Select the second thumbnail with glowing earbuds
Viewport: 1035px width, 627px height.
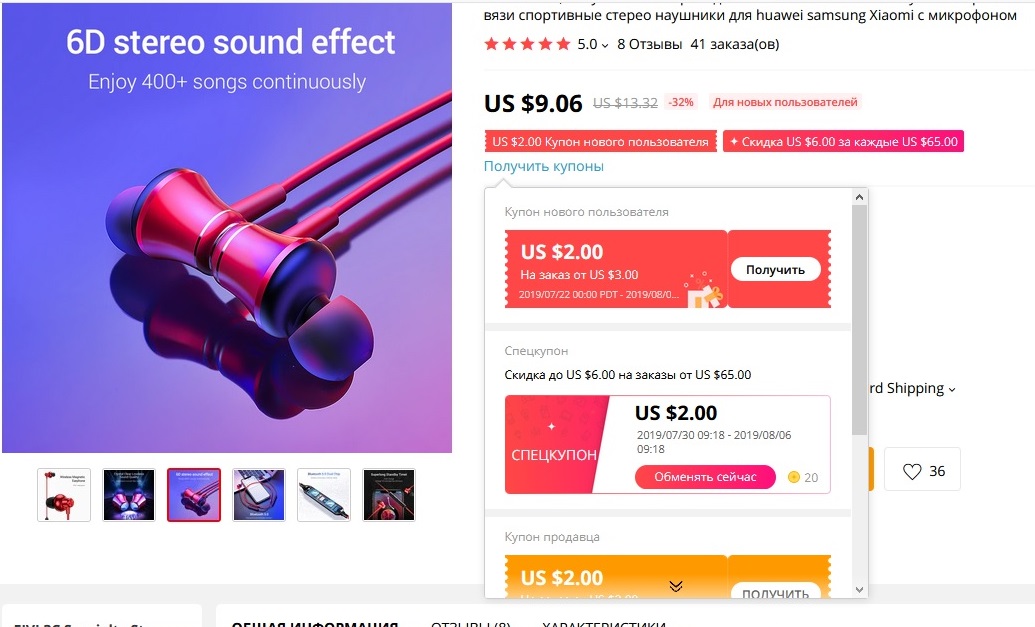pos(129,495)
